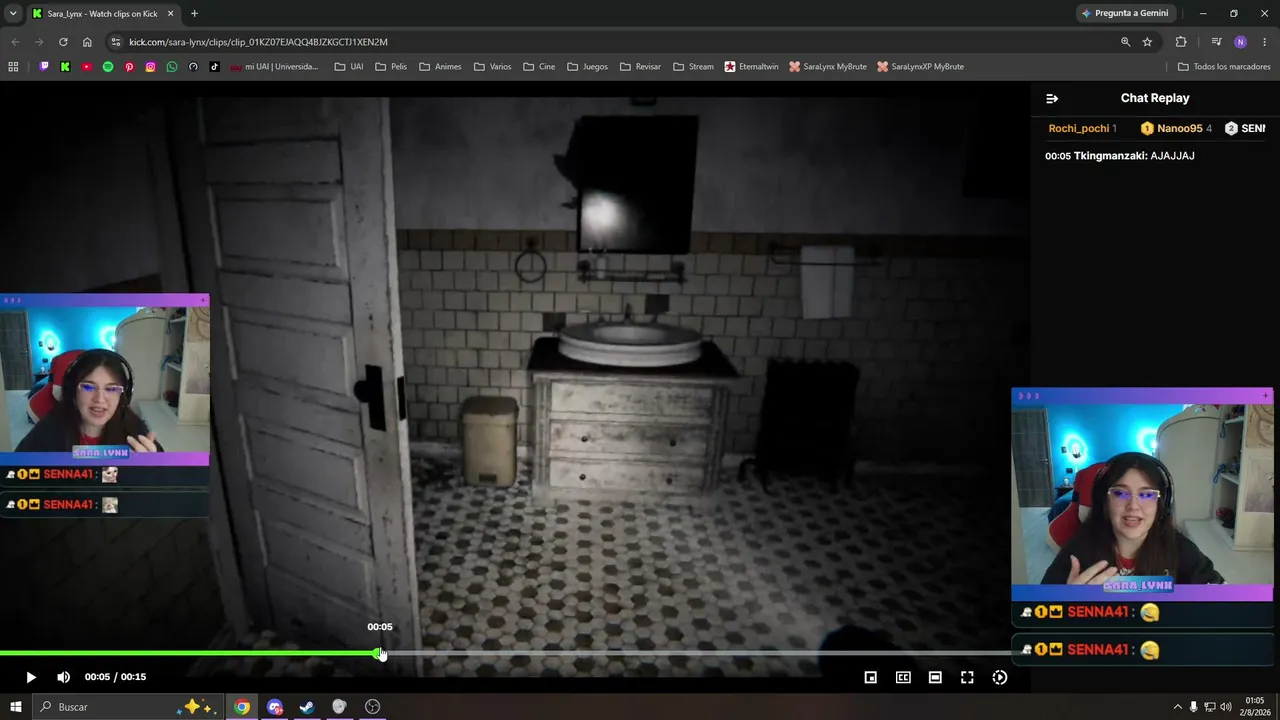The width and height of the screenshot is (1280, 720).
Task: Expand the UAI bookmarks folder
Action: [349, 67]
